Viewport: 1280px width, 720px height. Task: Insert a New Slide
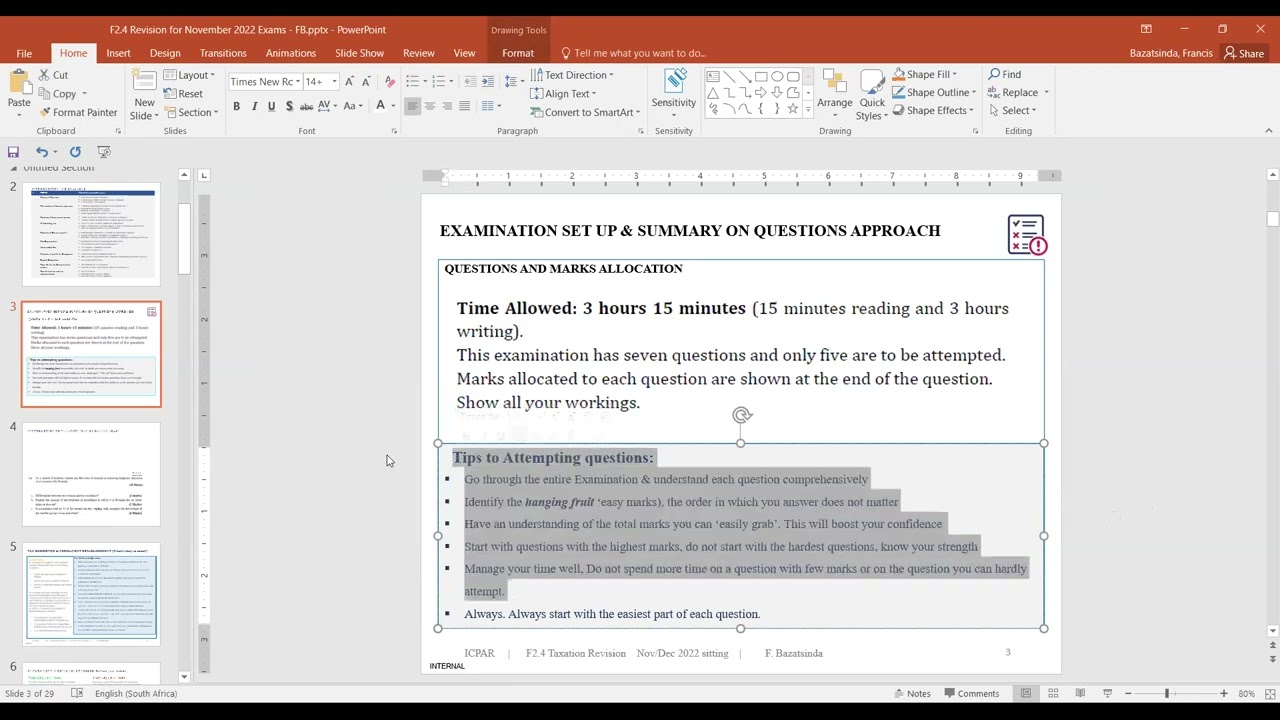(x=144, y=96)
